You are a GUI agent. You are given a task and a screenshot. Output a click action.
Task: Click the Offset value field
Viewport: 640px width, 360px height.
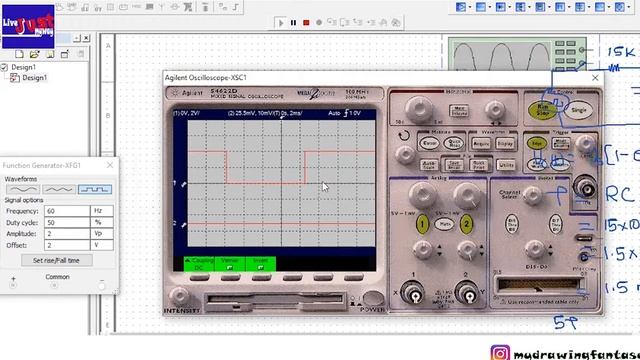(67, 245)
